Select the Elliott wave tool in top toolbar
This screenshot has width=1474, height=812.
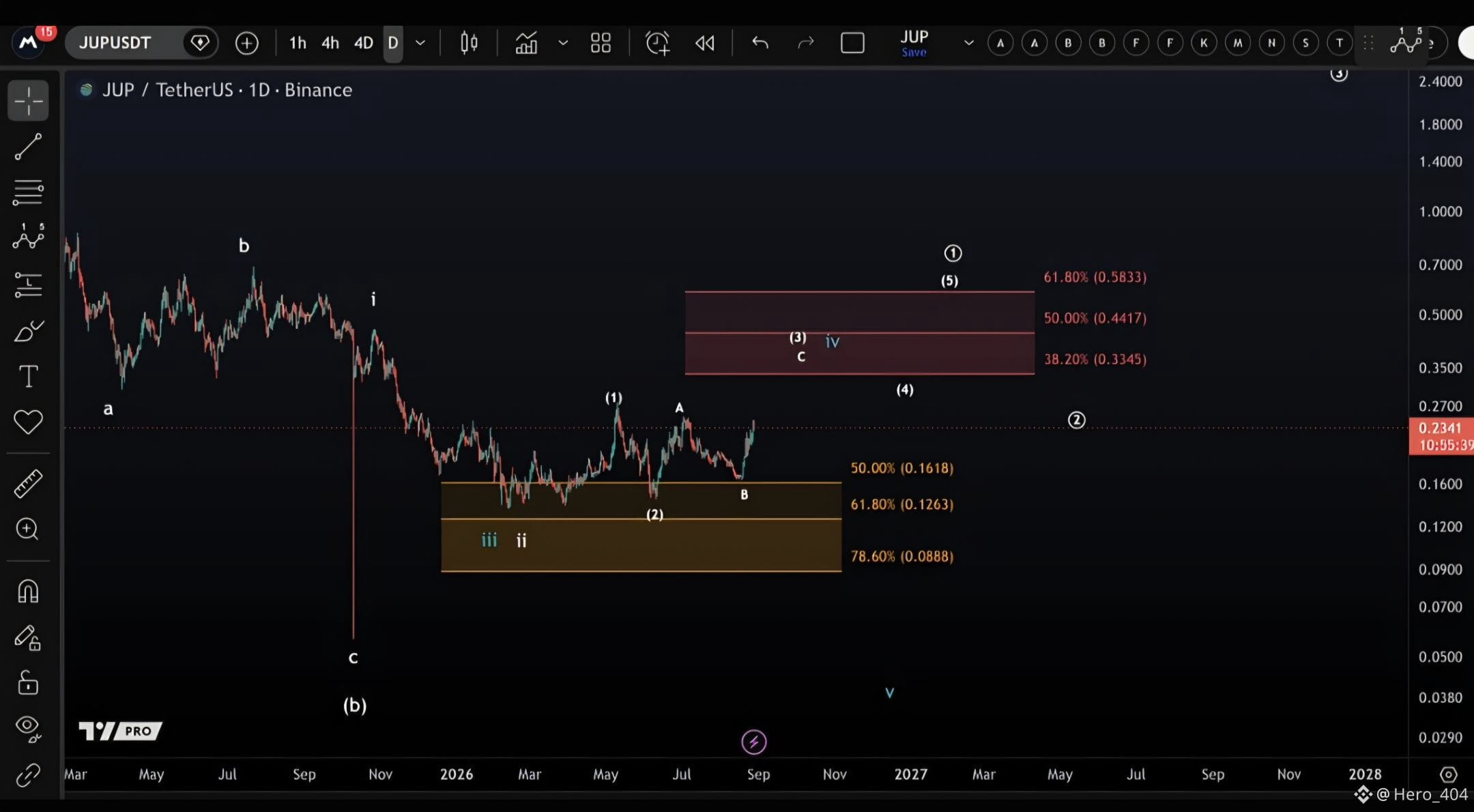[x=1406, y=42]
